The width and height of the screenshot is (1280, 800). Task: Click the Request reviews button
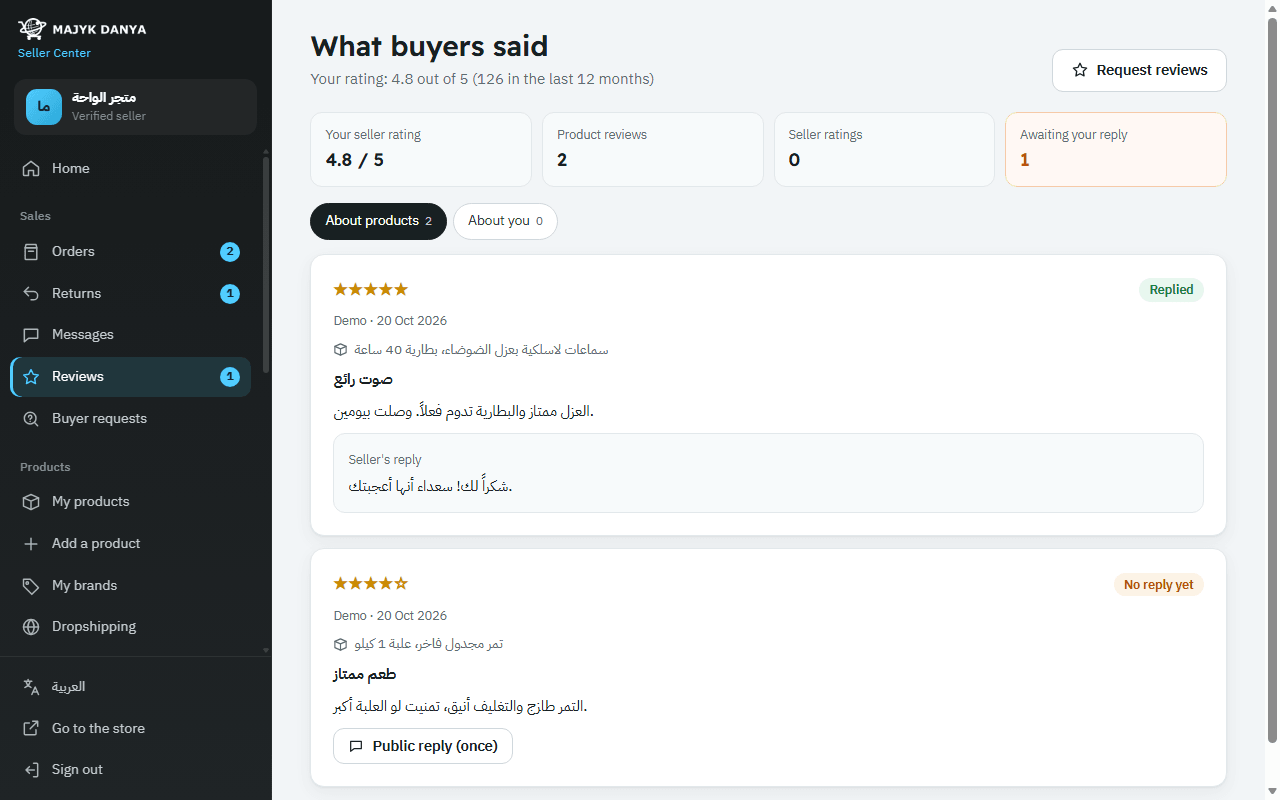pyautogui.click(x=1139, y=70)
